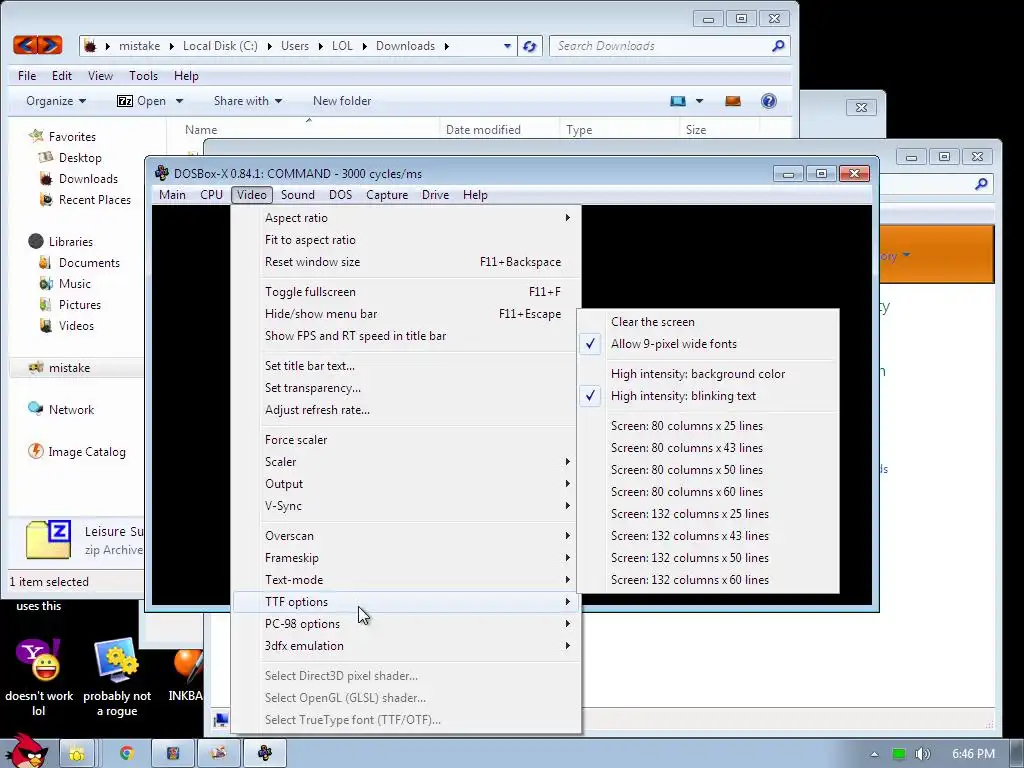Click the change view icon in Explorer toolbar

pyautogui.click(x=678, y=101)
